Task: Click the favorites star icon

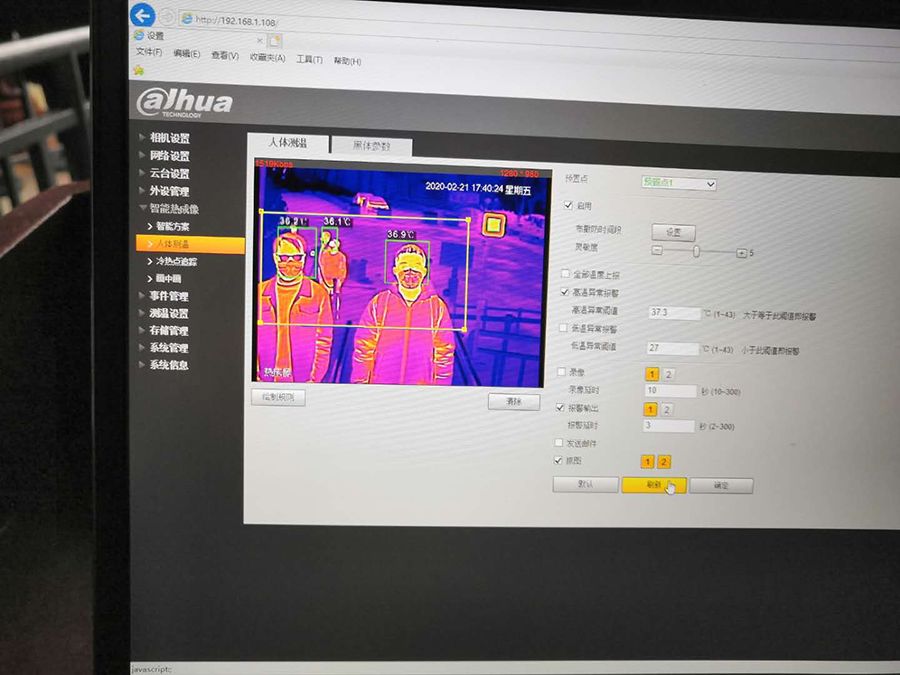Action: point(139,70)
